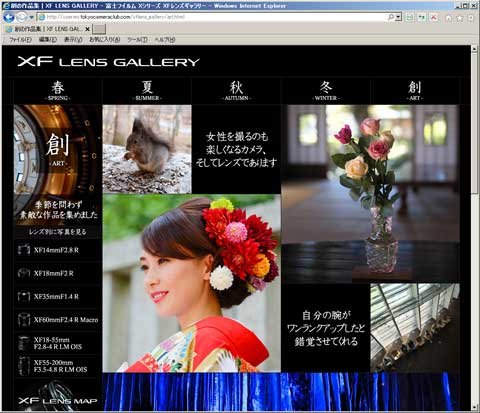The image size is (480, 413).
Task: Open the Home icon in browser toolbar
Action: 449,17
